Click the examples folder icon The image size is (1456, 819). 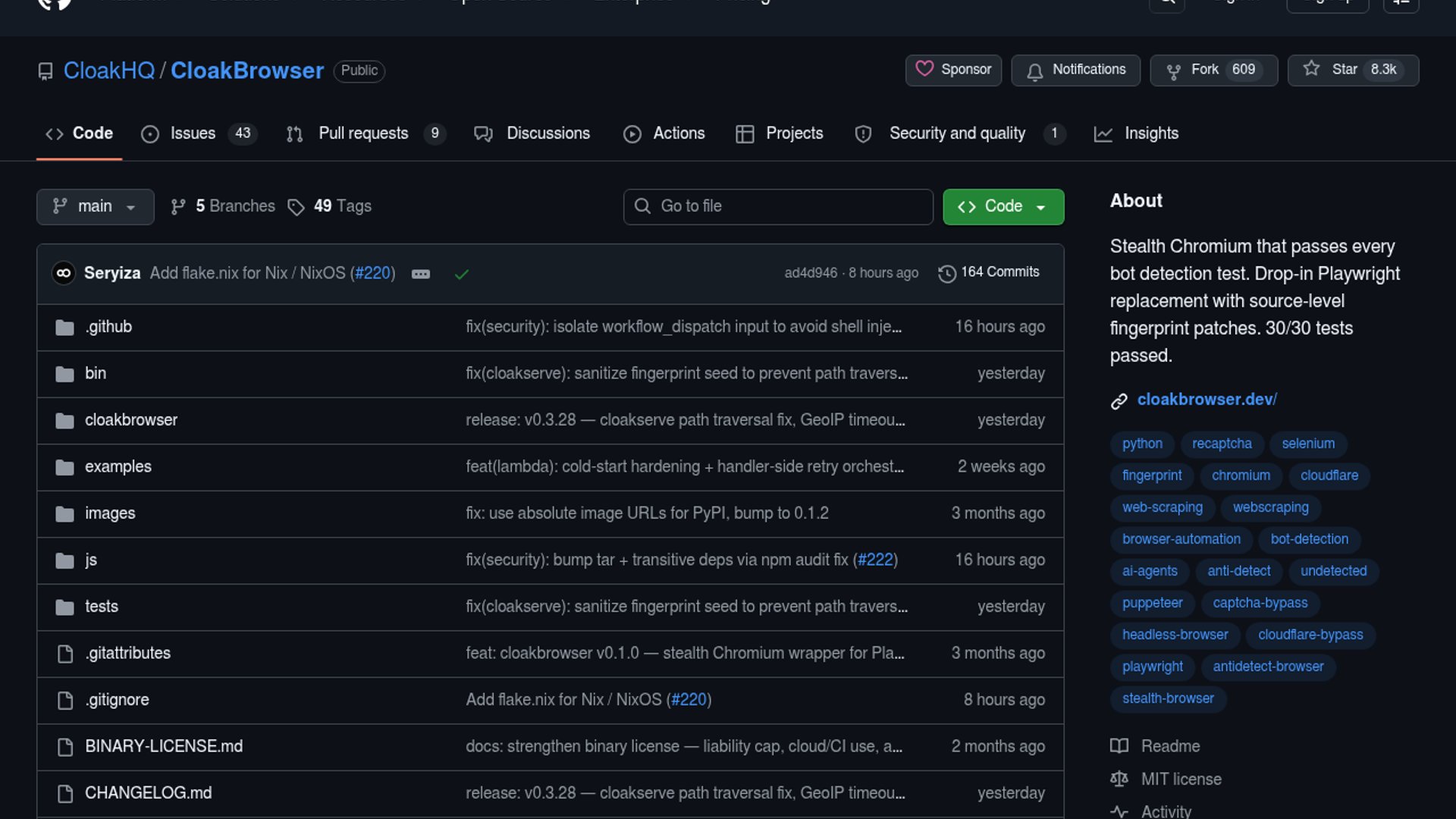tap(64, 467)
